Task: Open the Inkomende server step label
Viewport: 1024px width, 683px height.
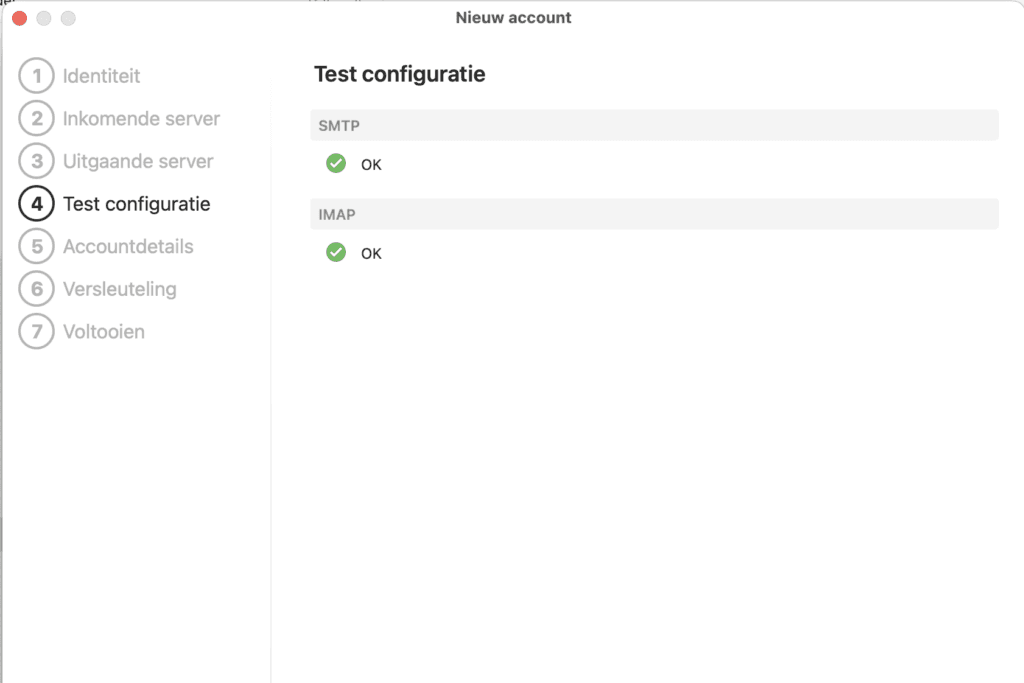Action: [x=141, y=119]
